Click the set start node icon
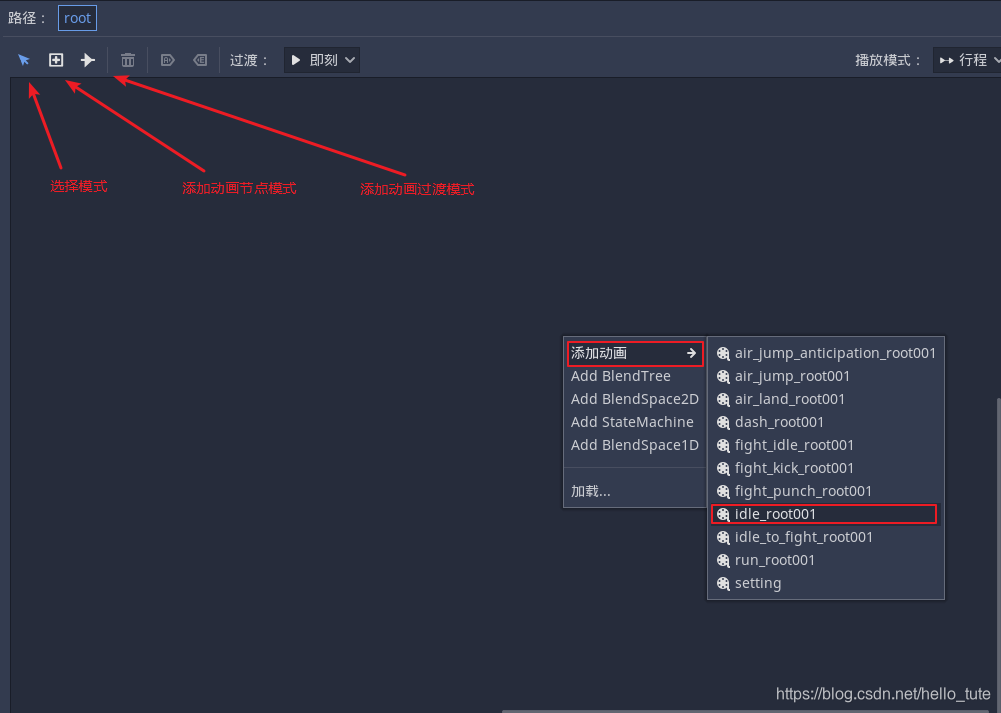 pyautogui.click(x=167, y=60)
